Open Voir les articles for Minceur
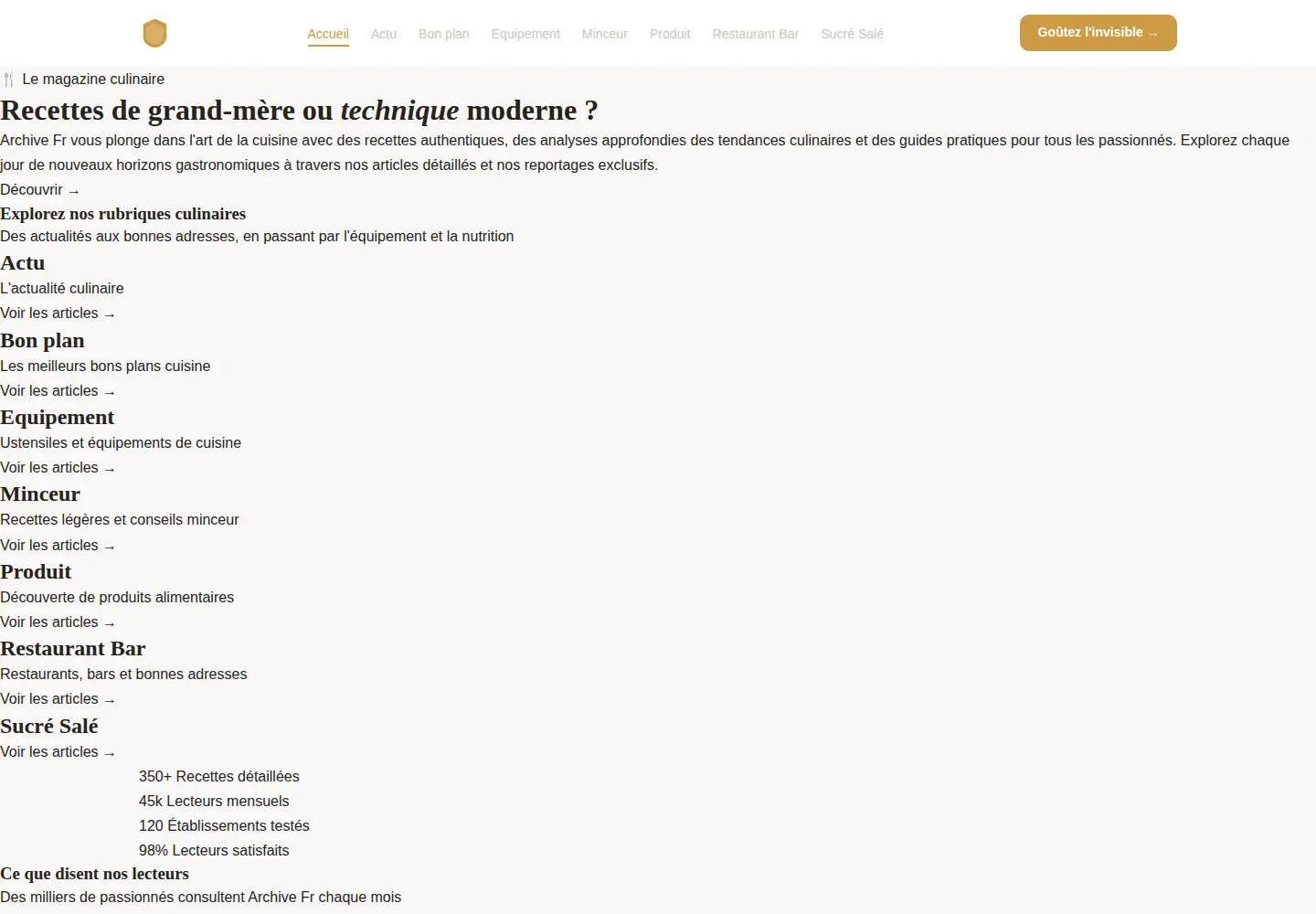This screenshot has width=1316, height=914. pyautogui.click(x=58, y=546)
